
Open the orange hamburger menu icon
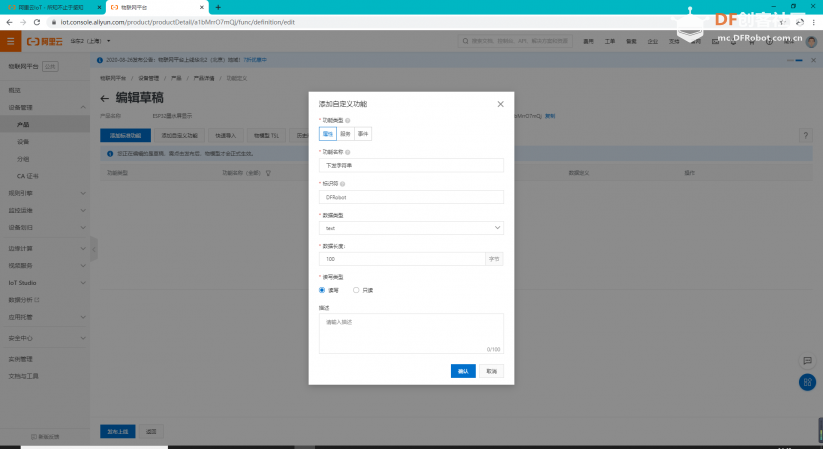tap(10, 41)
